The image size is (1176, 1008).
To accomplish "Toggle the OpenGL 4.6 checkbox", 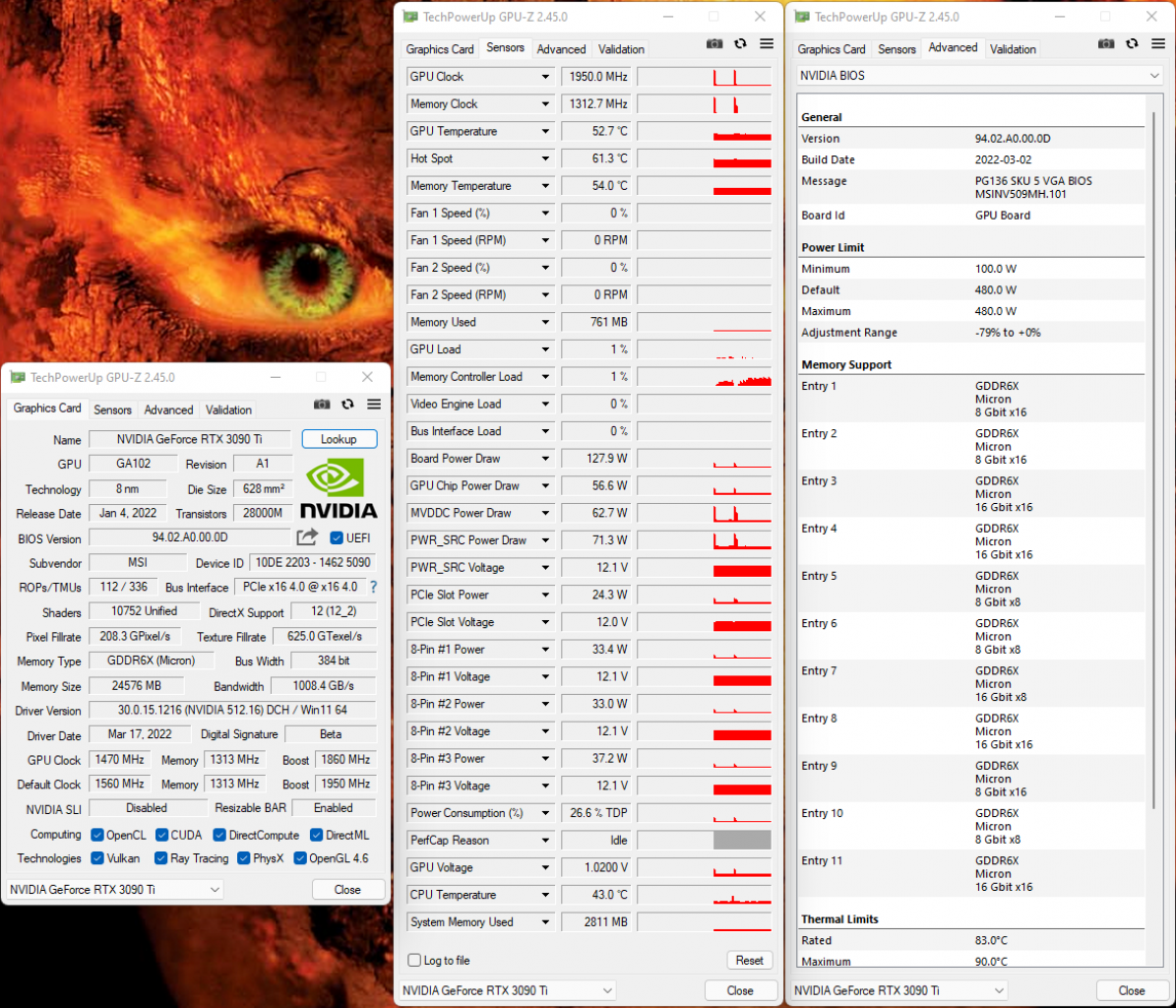I will (x=300, y=858).
